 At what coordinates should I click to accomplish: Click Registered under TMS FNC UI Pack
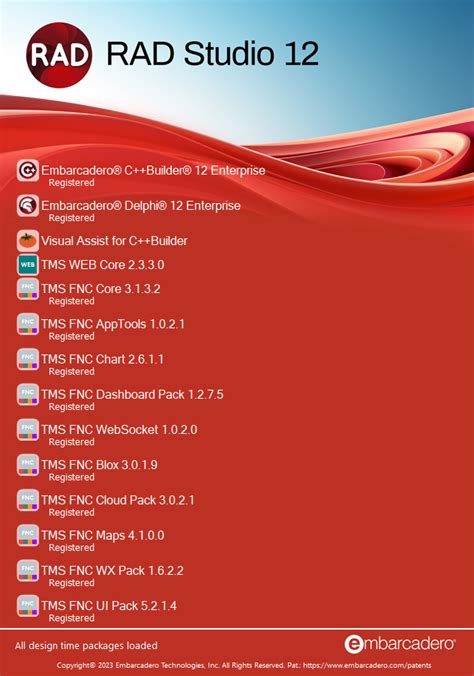point(72,618)
